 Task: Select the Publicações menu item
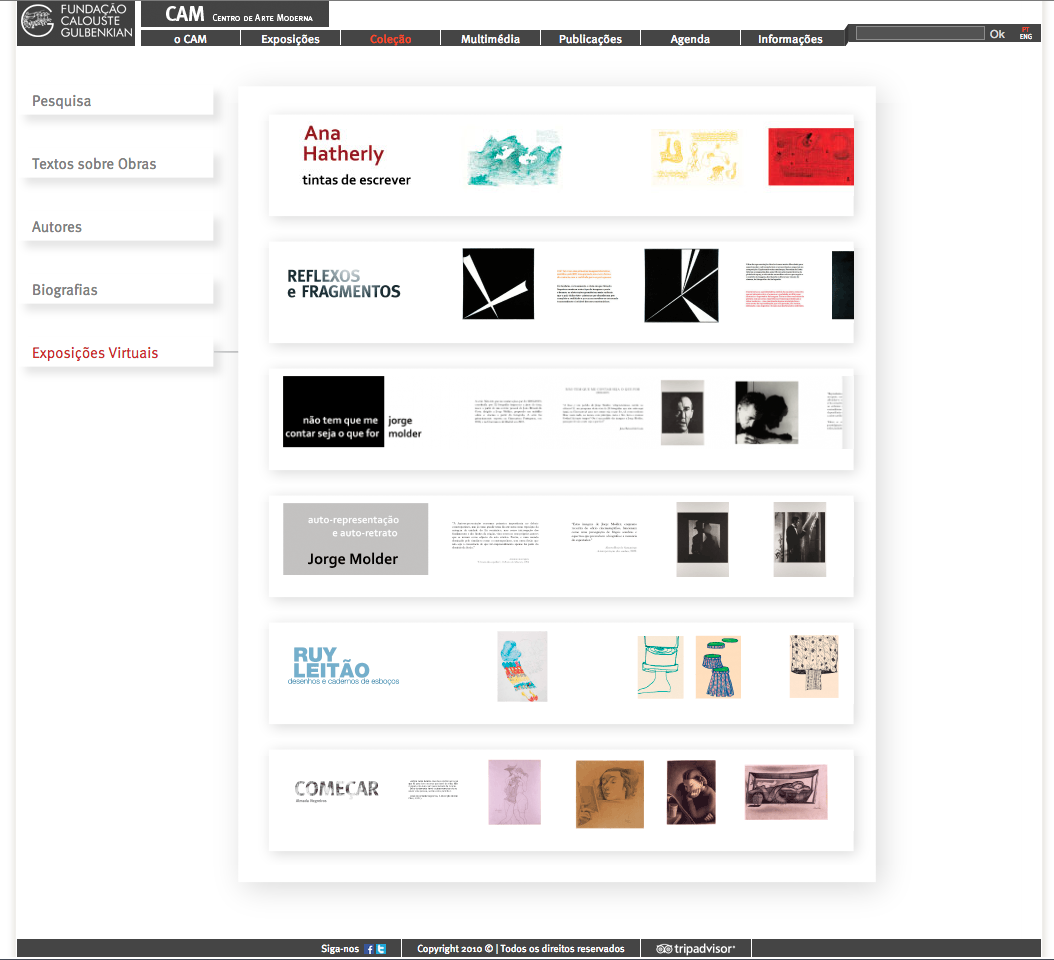(590, 39)
